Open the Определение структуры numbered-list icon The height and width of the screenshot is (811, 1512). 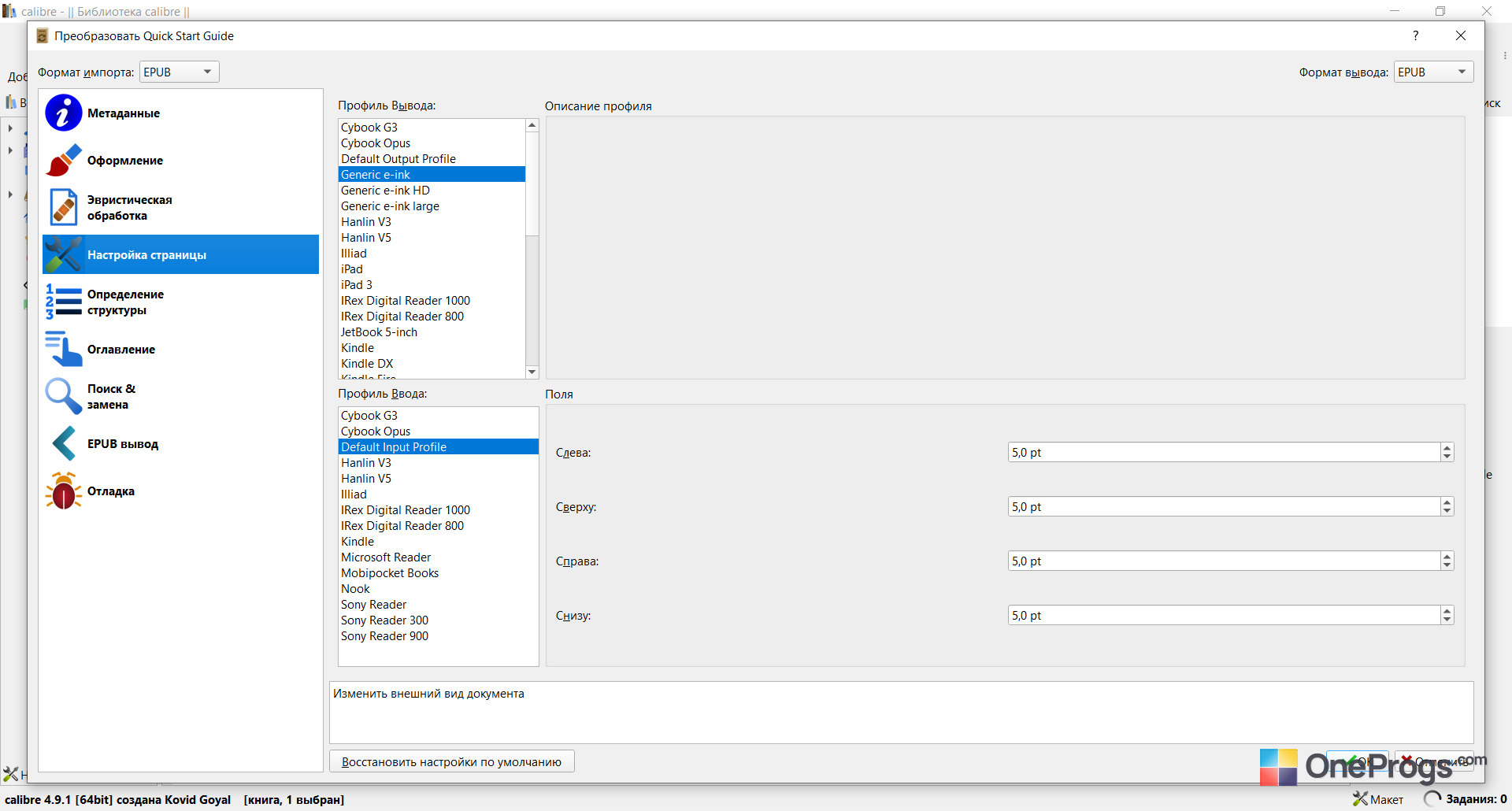64,302
